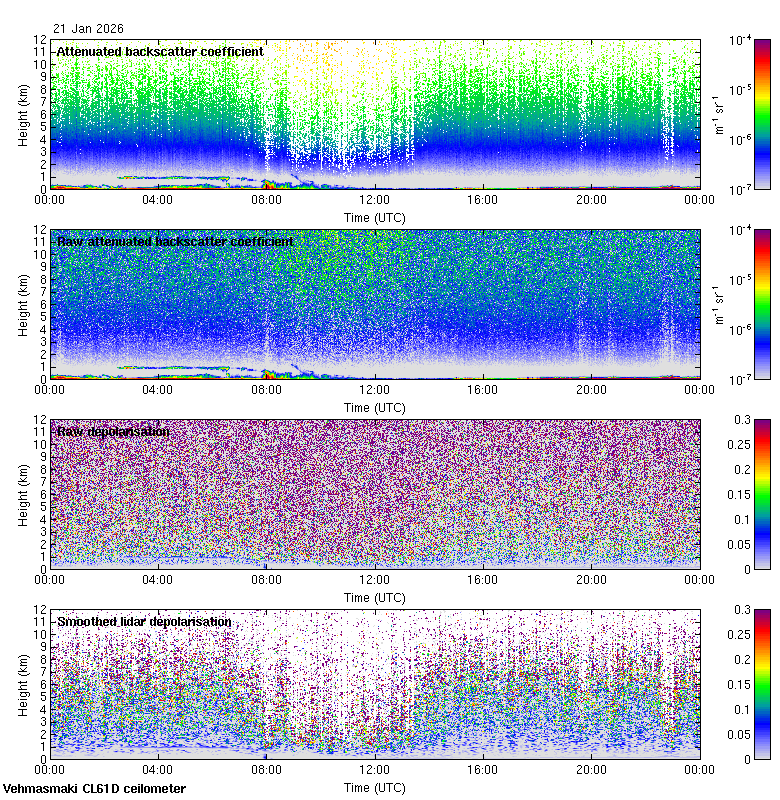Click Height (km) axis label of raw depolarisation plot
The height and width of the screenshot is (800, 780).
pyautogui.click(x=24, y=493)
